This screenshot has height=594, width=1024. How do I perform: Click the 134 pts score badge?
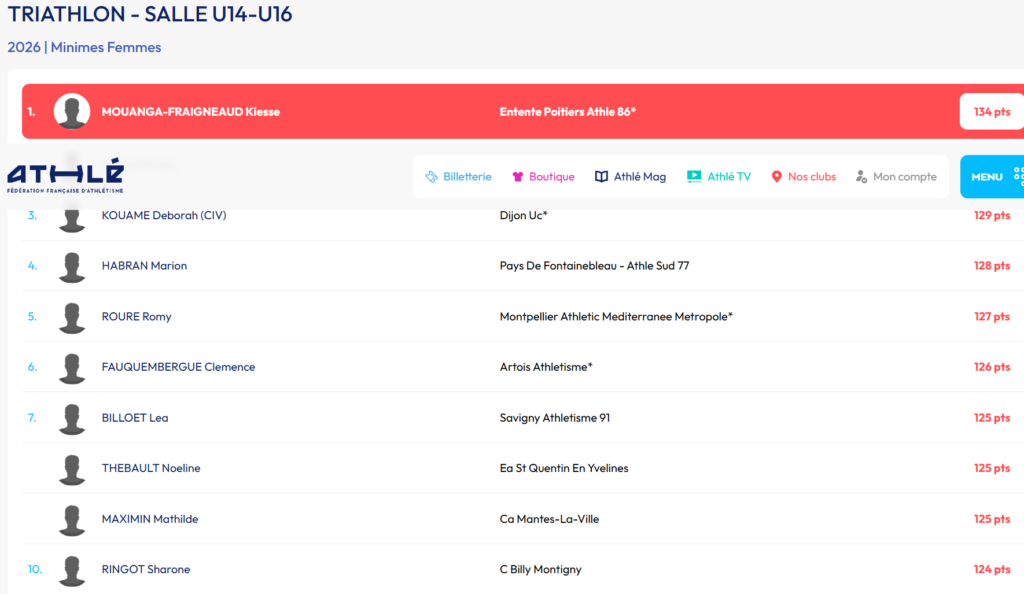pyautogui.click(x=991, y=112)
